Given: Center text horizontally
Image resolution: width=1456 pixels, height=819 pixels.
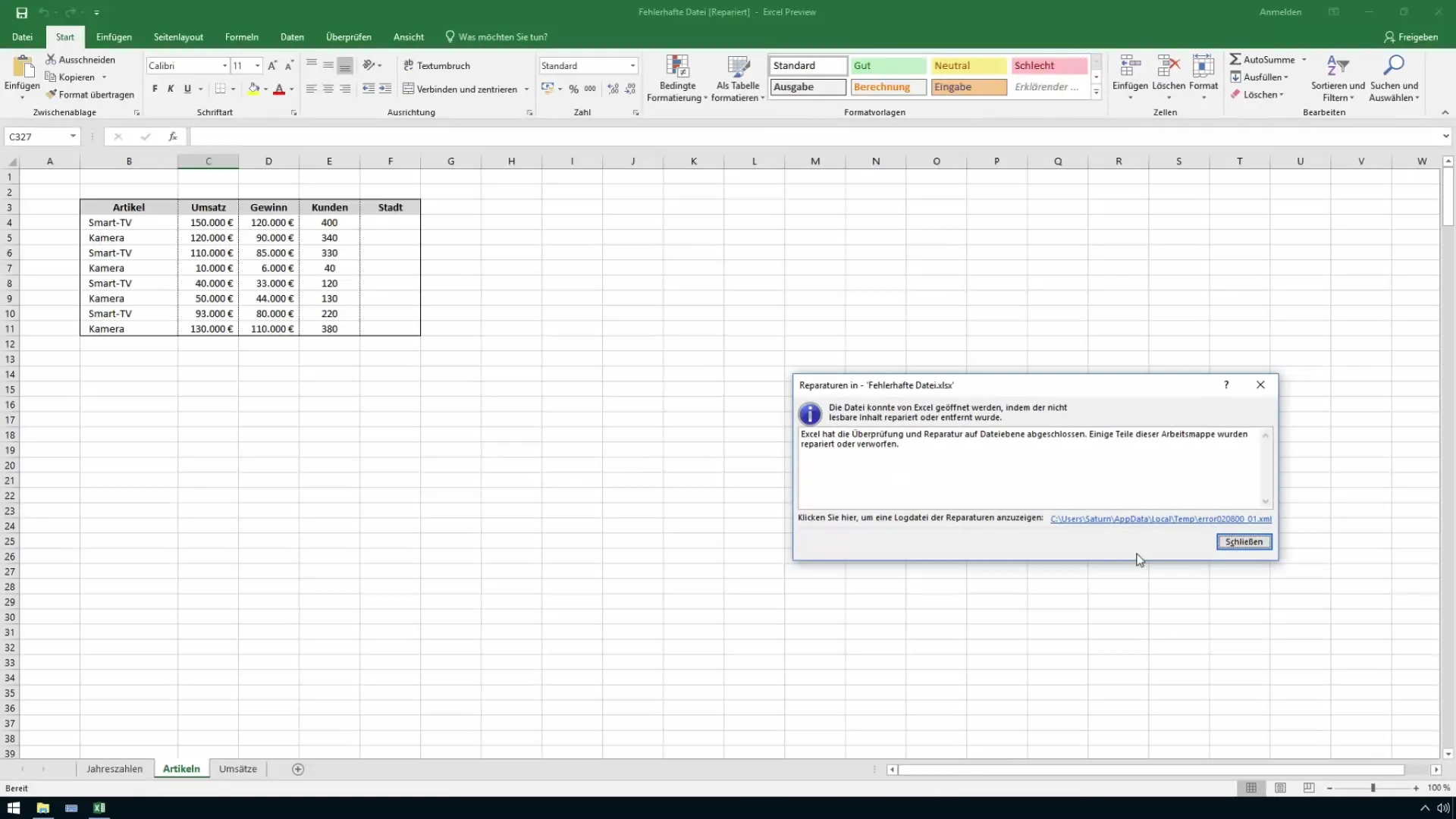Looking at the screenshot, I should 328,89.
